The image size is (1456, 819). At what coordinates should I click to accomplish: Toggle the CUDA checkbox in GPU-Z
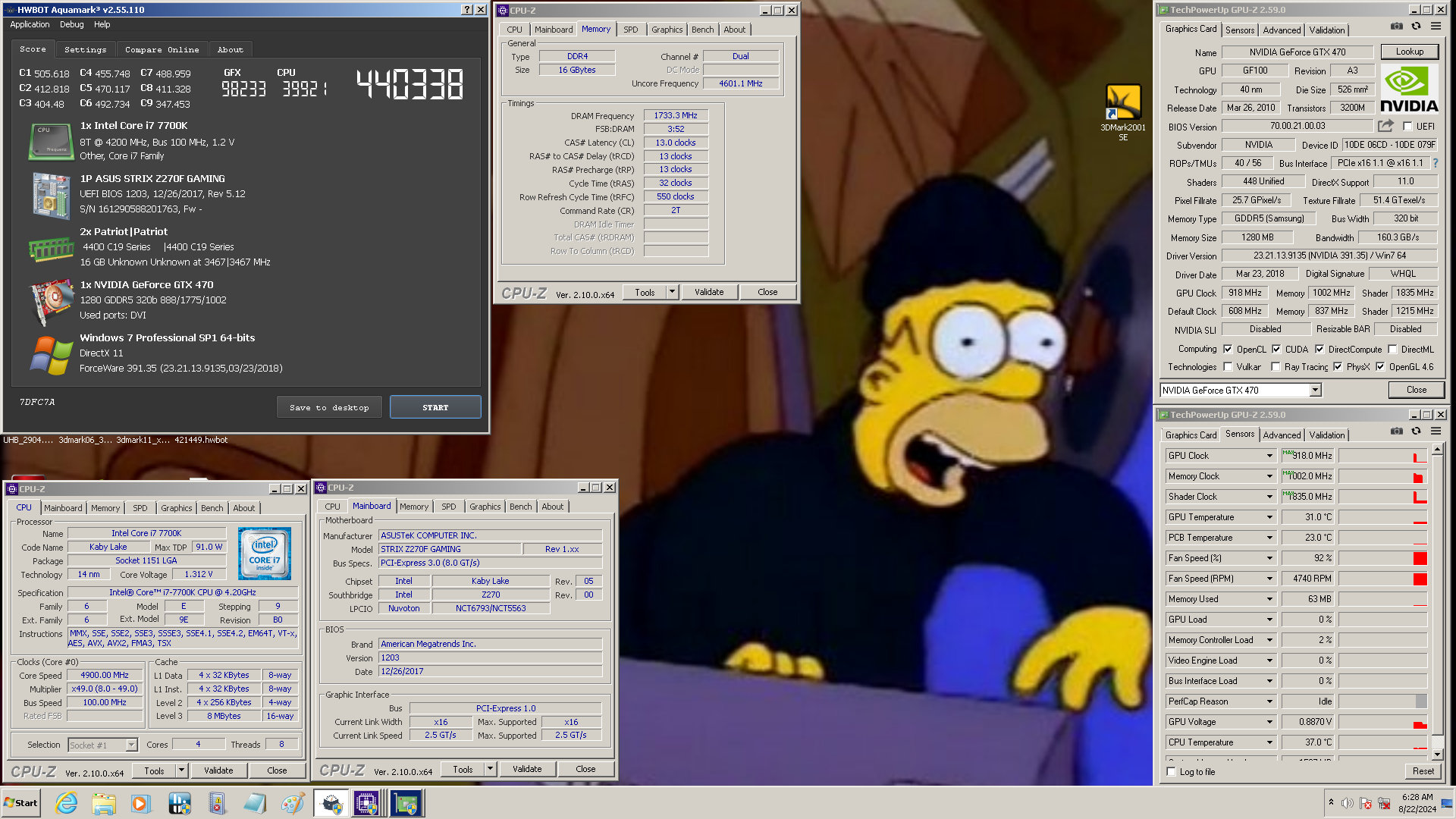1276,350
